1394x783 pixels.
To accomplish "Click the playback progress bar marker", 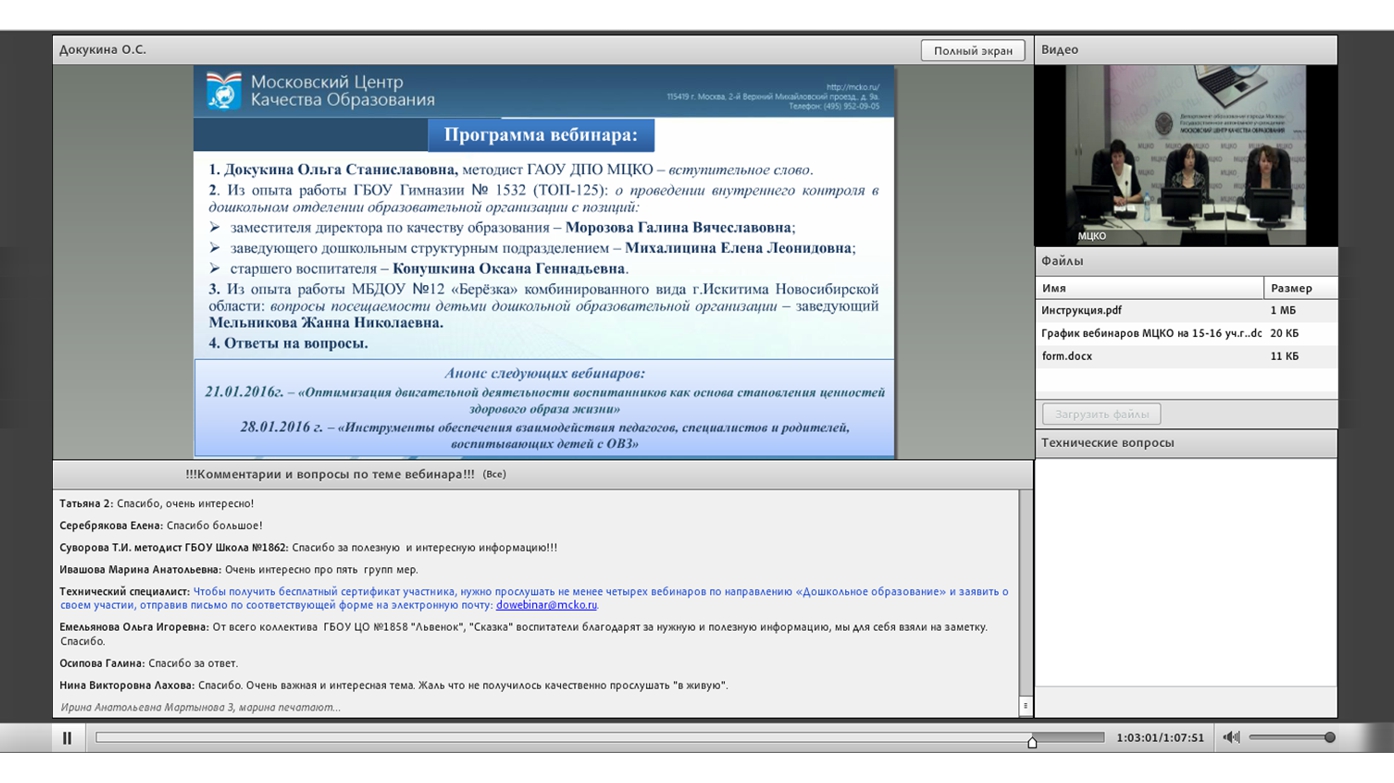I will 1032,741.
